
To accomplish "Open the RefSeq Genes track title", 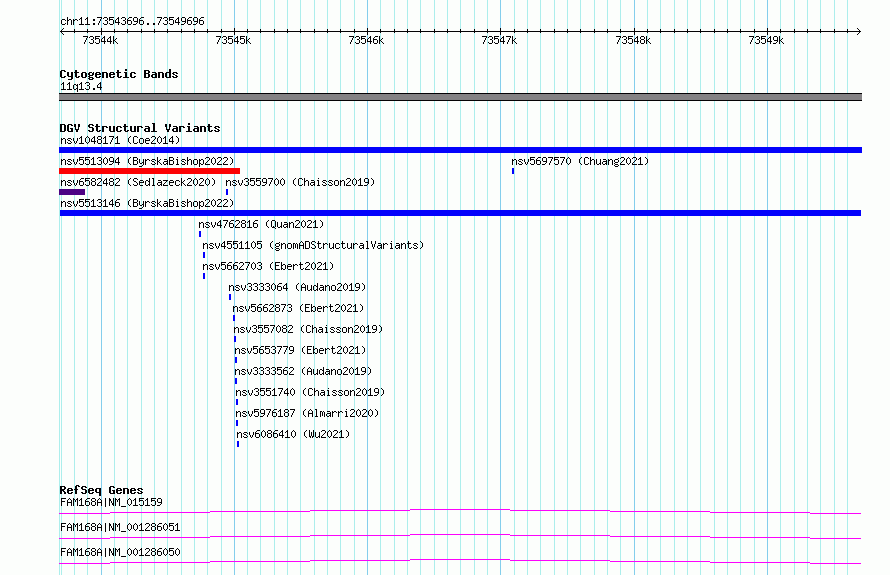I will pyautogui.click(x=102, y=490).
